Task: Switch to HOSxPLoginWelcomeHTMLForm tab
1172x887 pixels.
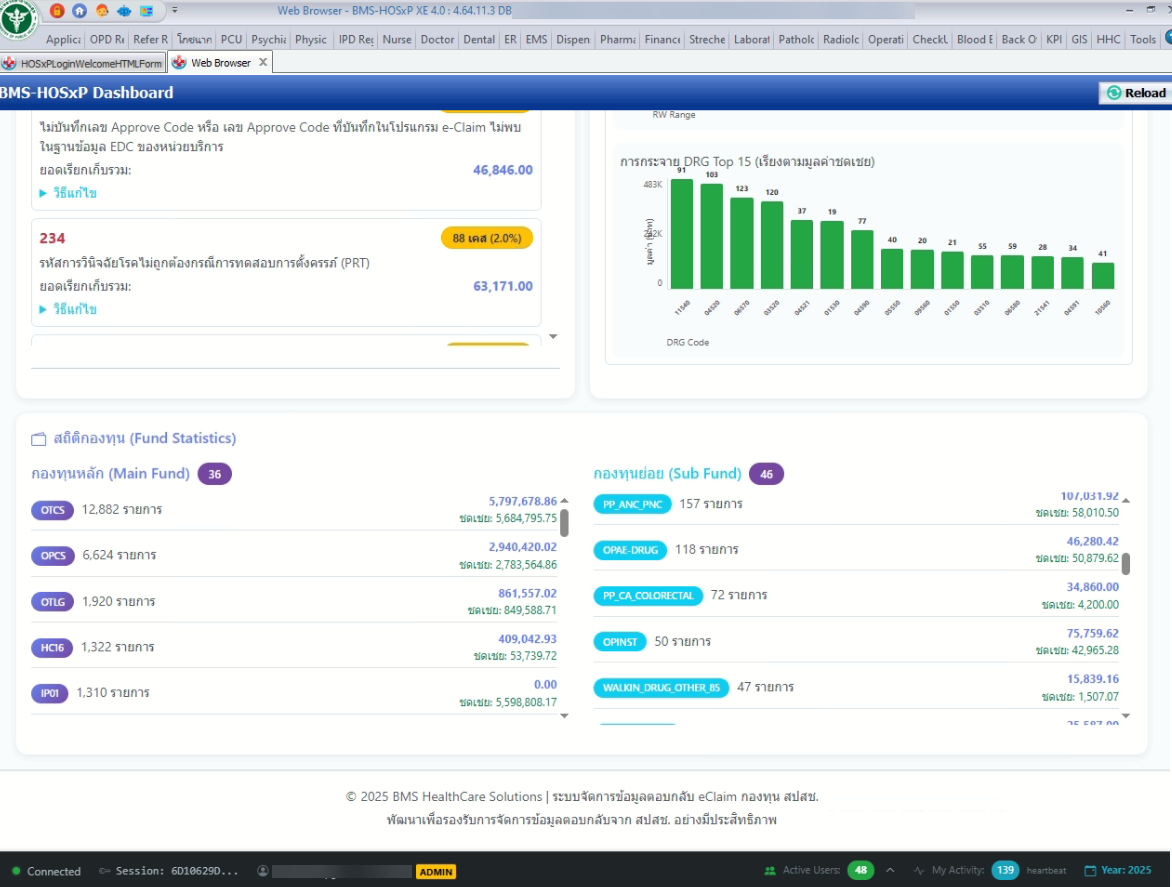Action: point(83,63)
